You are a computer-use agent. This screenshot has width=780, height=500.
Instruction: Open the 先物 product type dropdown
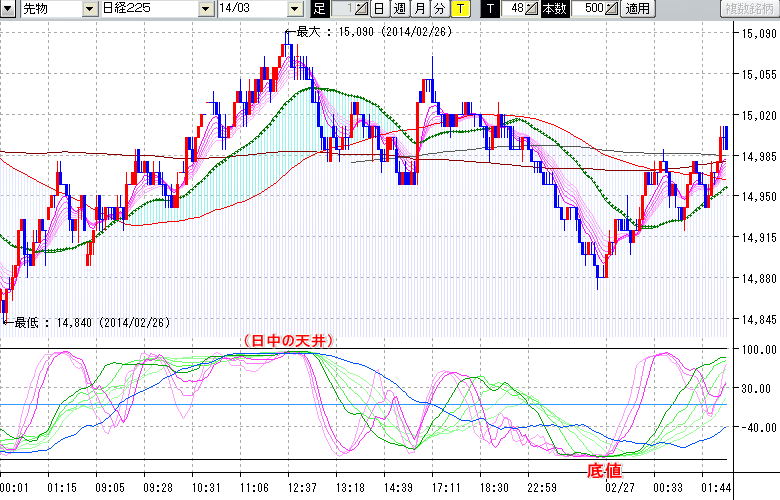point(91,9)
